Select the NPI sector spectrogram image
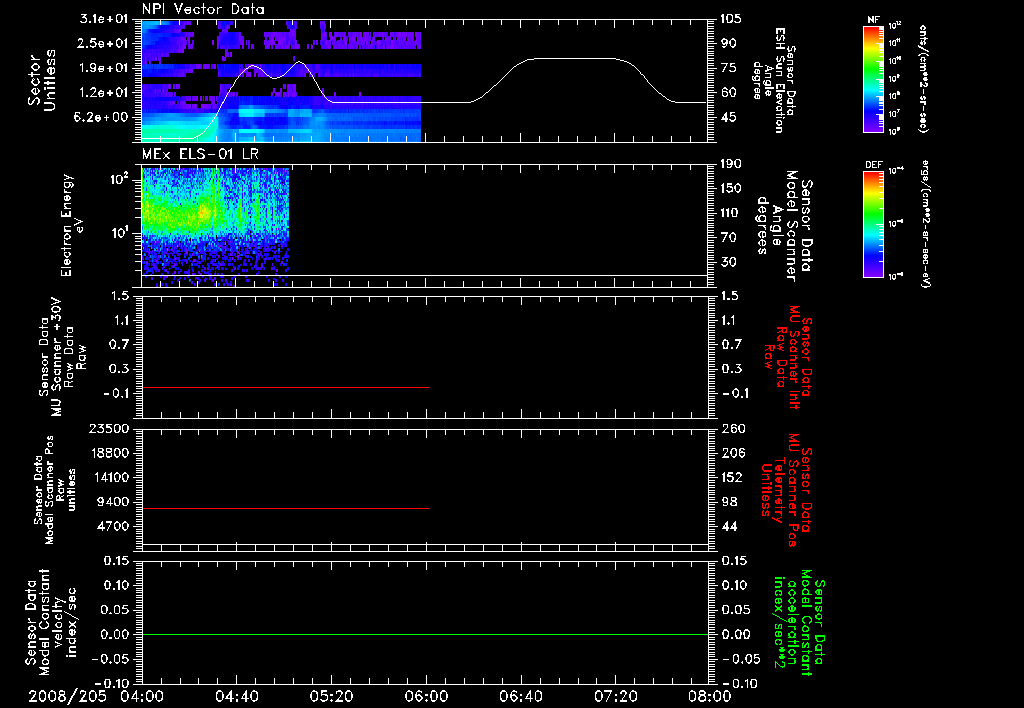1024x708 pixels. pos(281,80)
